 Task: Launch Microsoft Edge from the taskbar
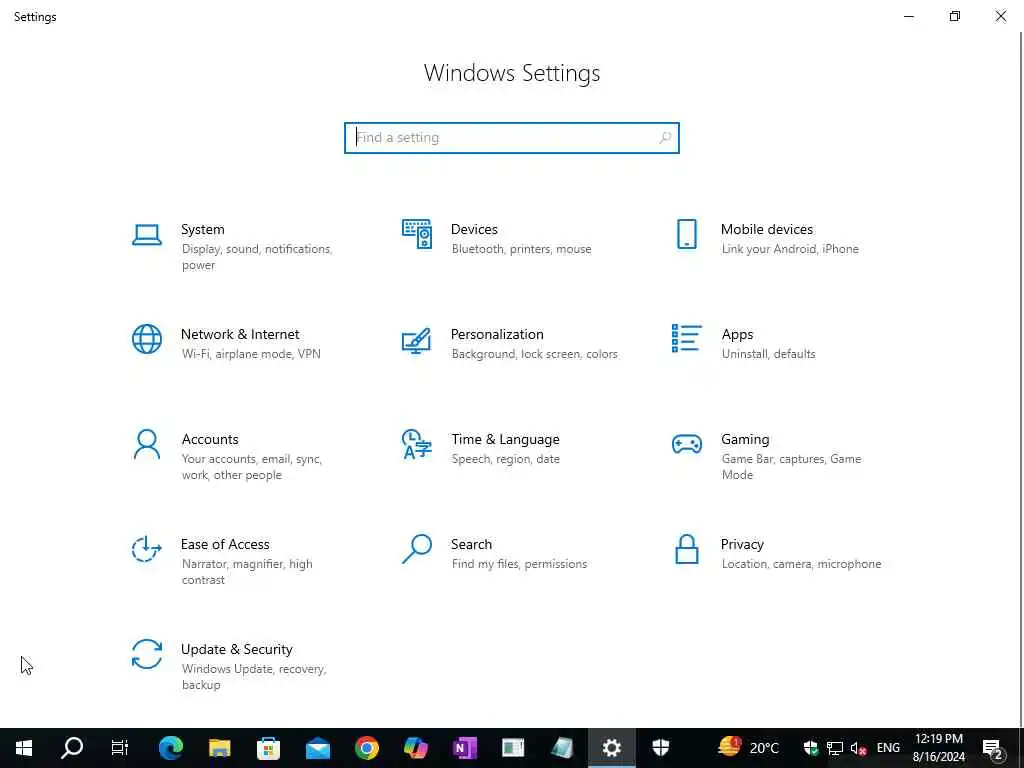click(x=170, y=748)
